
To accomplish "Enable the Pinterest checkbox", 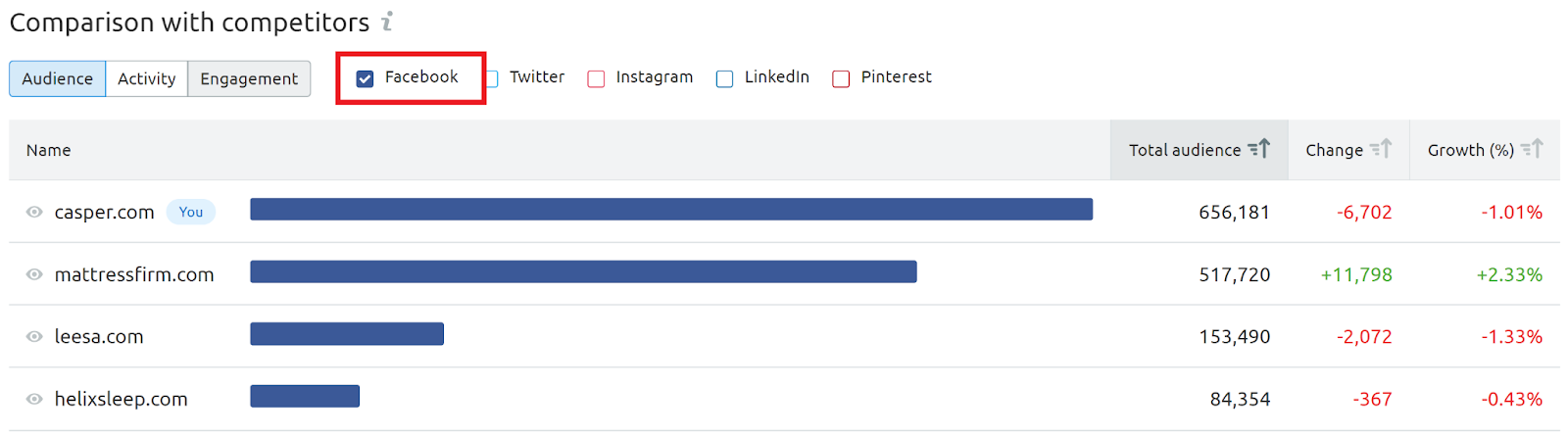I will (x=841, y=78).
